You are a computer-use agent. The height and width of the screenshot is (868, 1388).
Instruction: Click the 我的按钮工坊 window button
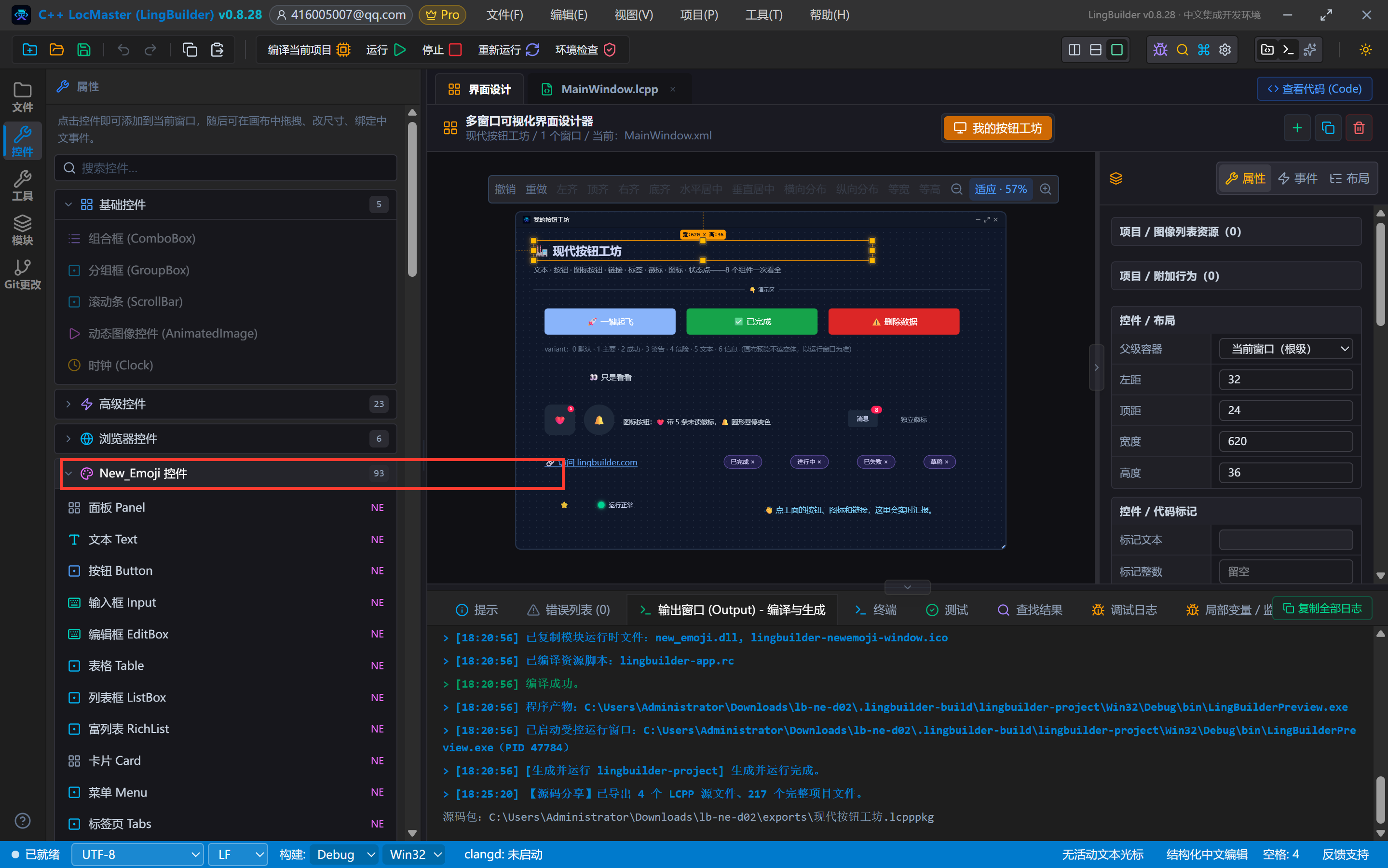click(998, 128)
